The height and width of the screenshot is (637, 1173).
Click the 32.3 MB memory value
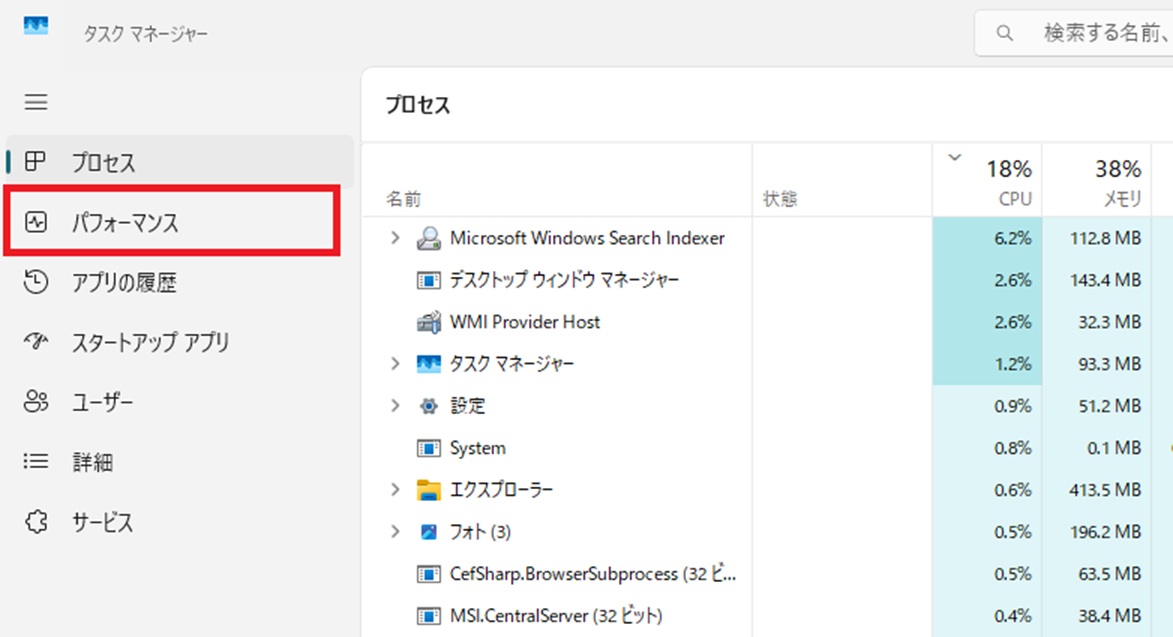(1109, 322)
